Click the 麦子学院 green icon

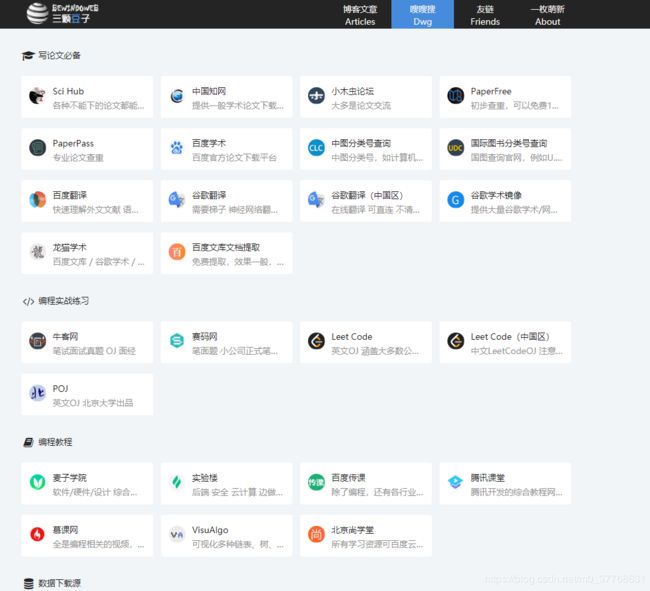tap(37, 482)
